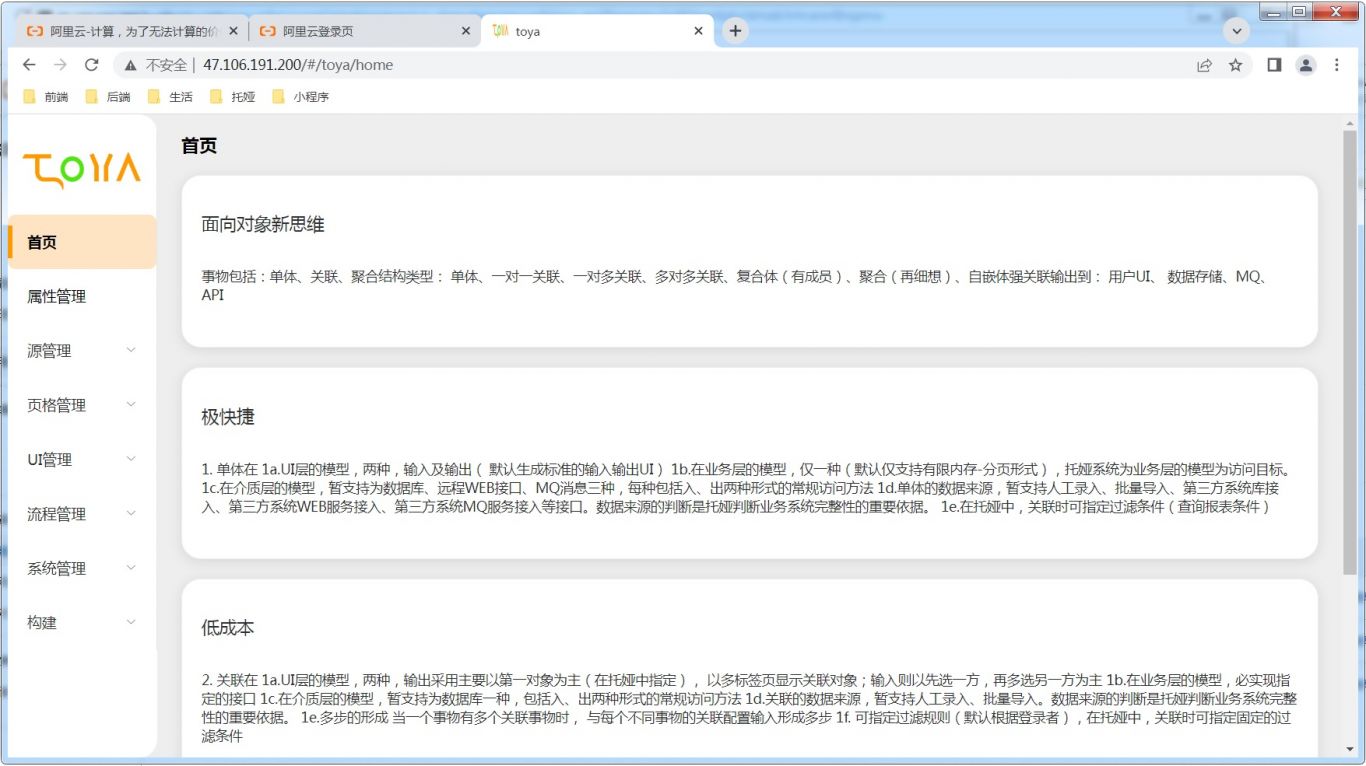
Task: Go back with the browser back arrow
Action: coord(29,65)
